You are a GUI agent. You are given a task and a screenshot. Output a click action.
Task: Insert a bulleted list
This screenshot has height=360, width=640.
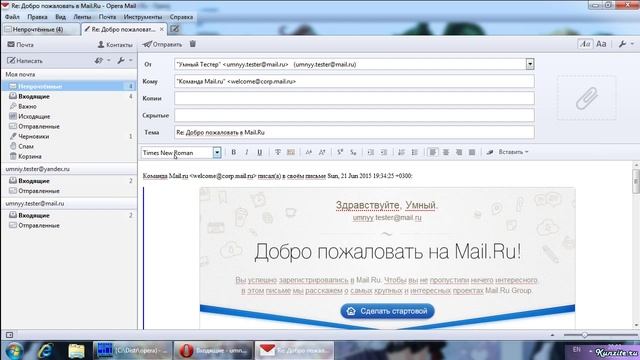pos(415,152)
